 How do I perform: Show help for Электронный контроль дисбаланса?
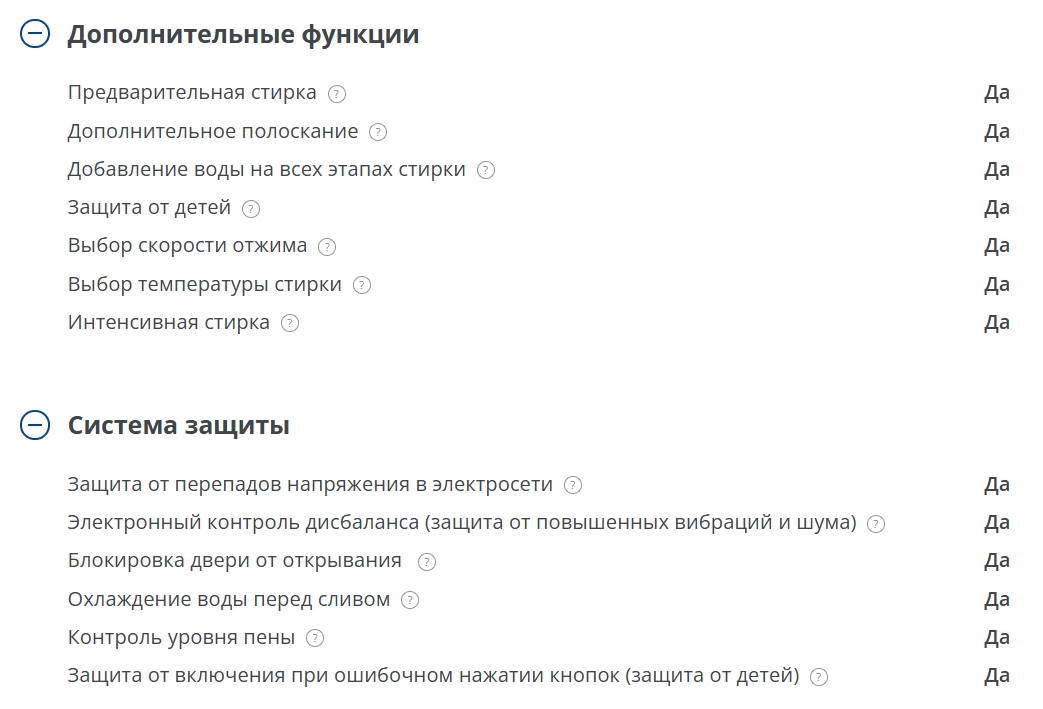point(876,524)
